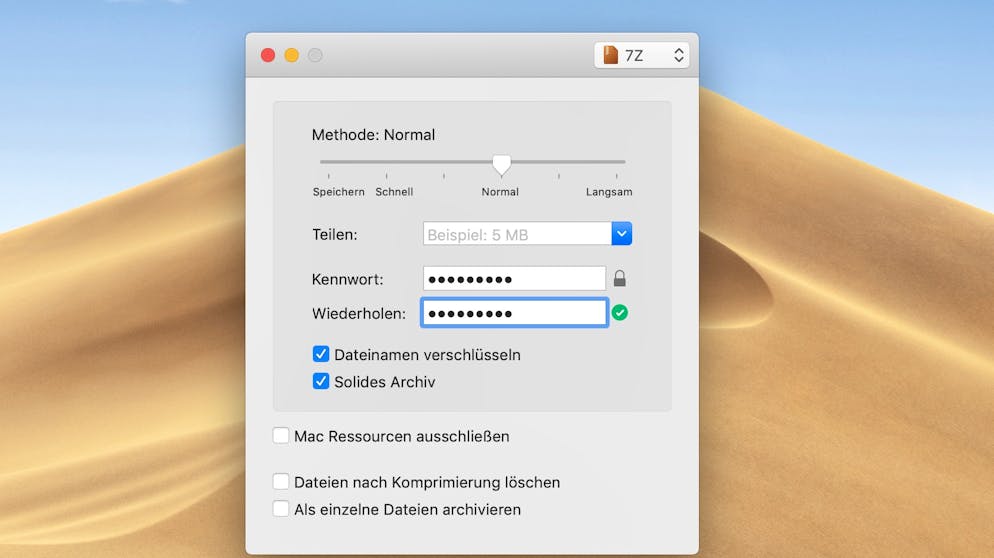Image resolution: width=994 pixels, height=558 pixels.
Task: Enable Als einzelne Dateien archivieren
Action: point(281,509)
